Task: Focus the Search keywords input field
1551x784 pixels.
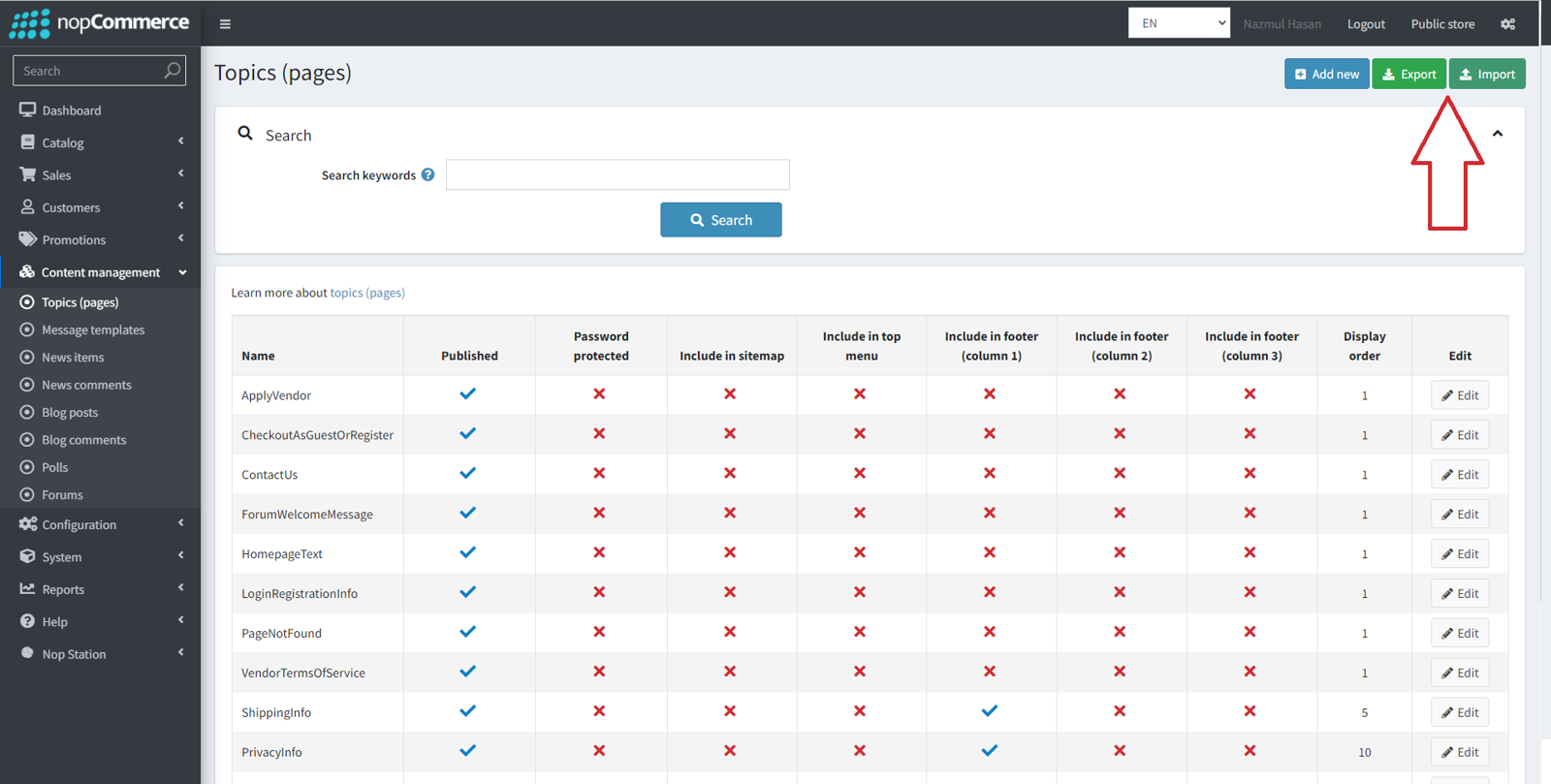Action: click(617, 174)
